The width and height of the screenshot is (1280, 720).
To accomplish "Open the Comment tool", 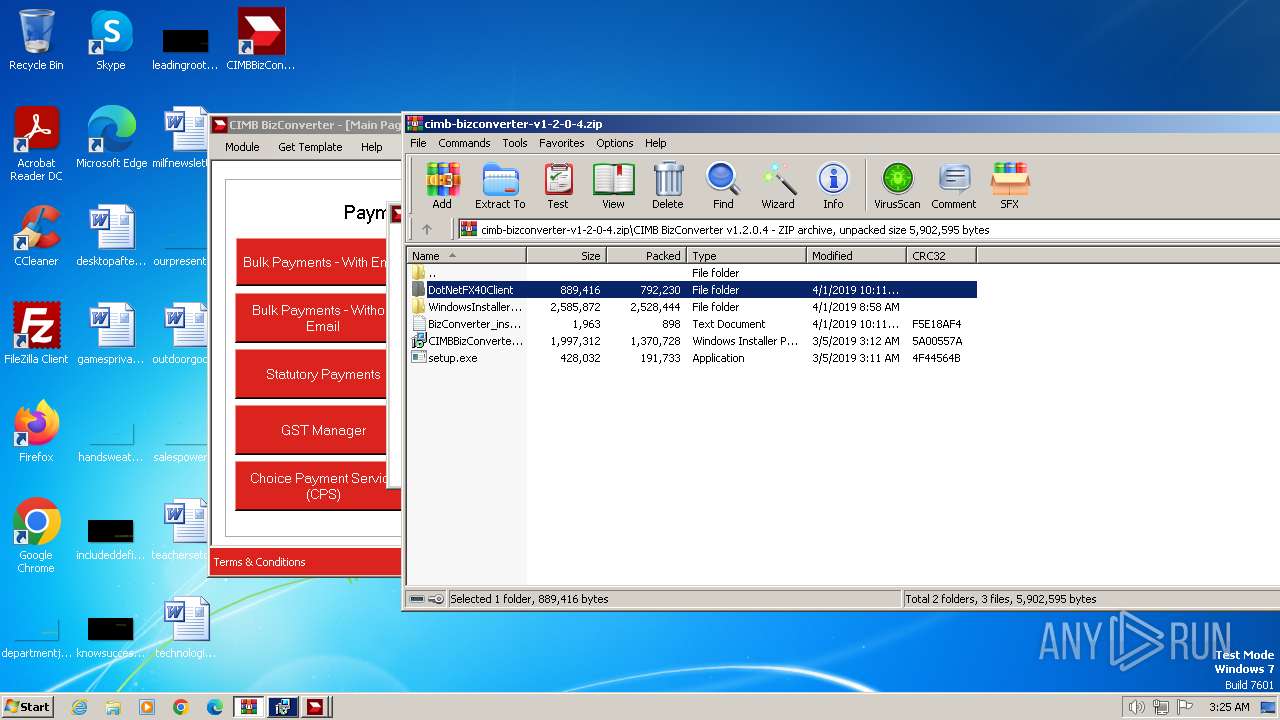I will tap(954, 186).
